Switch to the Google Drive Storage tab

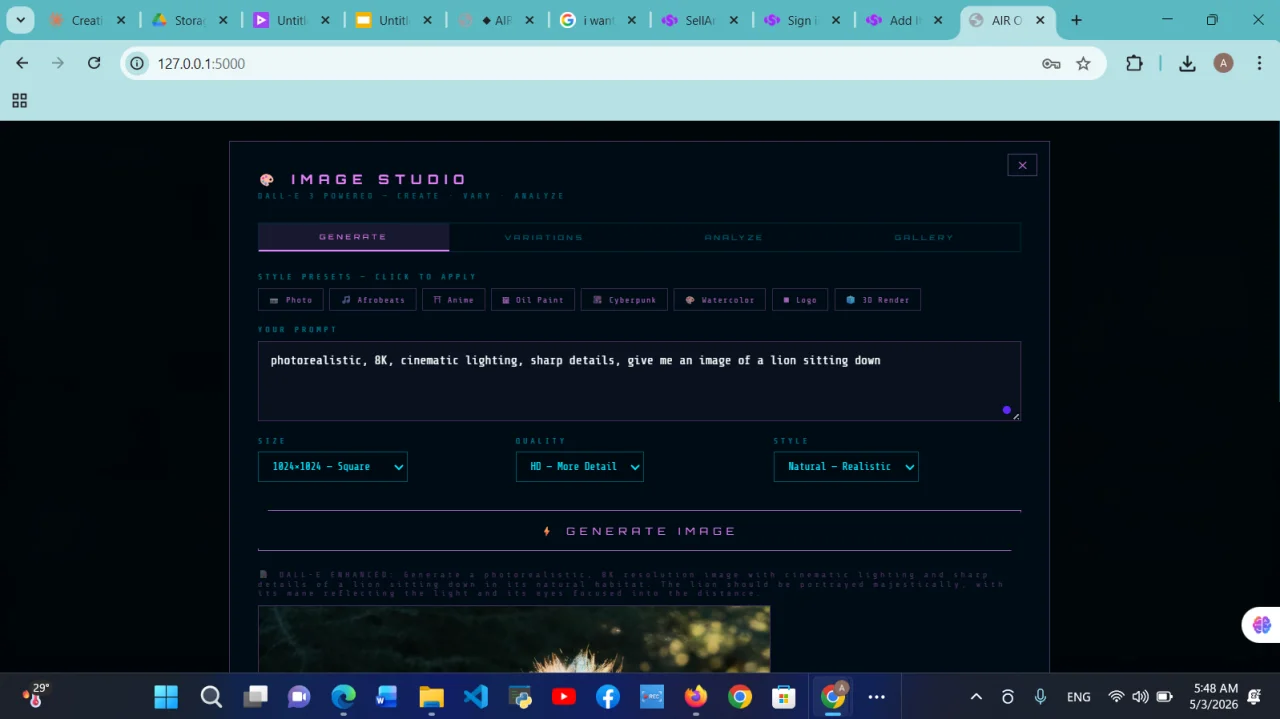[189, 20]
